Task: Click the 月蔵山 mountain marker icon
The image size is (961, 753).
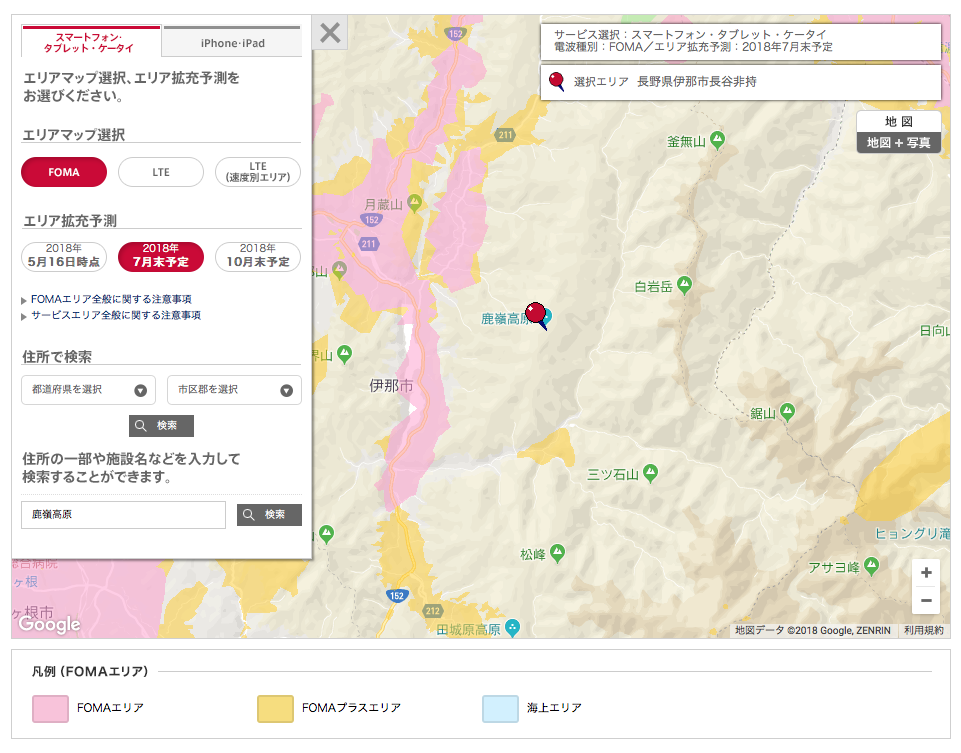Action: click(415, 202)
